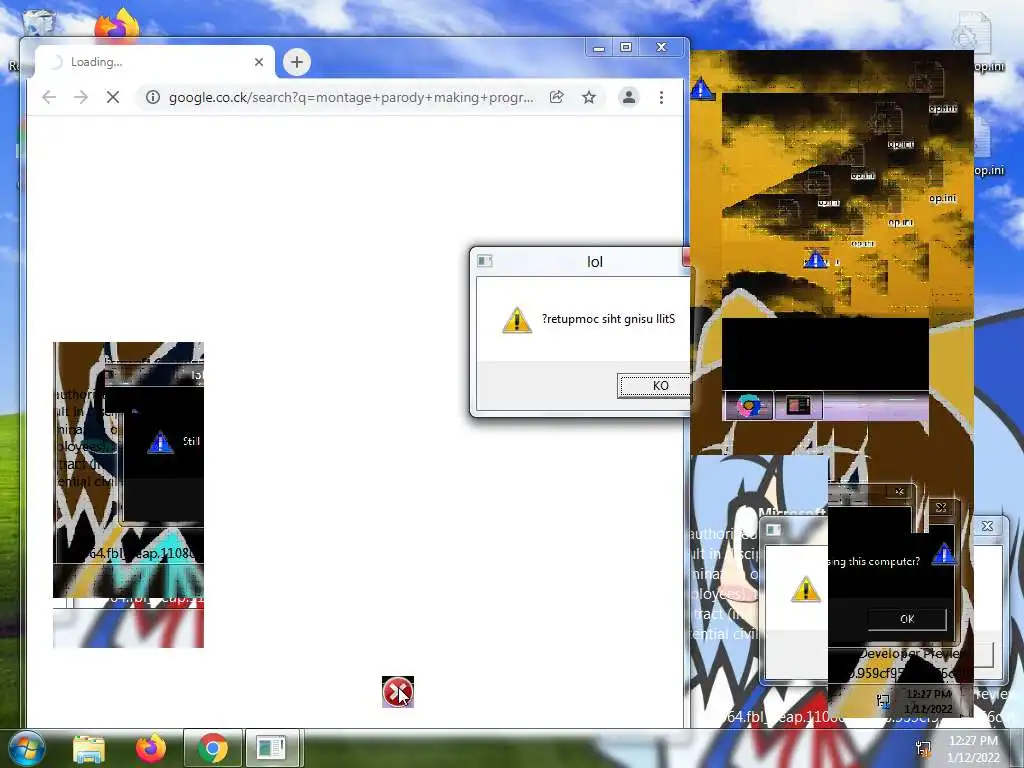Open the Chrome profile avatar
The width and height of the screenshot is (1024, 768).
coord(629,97)
